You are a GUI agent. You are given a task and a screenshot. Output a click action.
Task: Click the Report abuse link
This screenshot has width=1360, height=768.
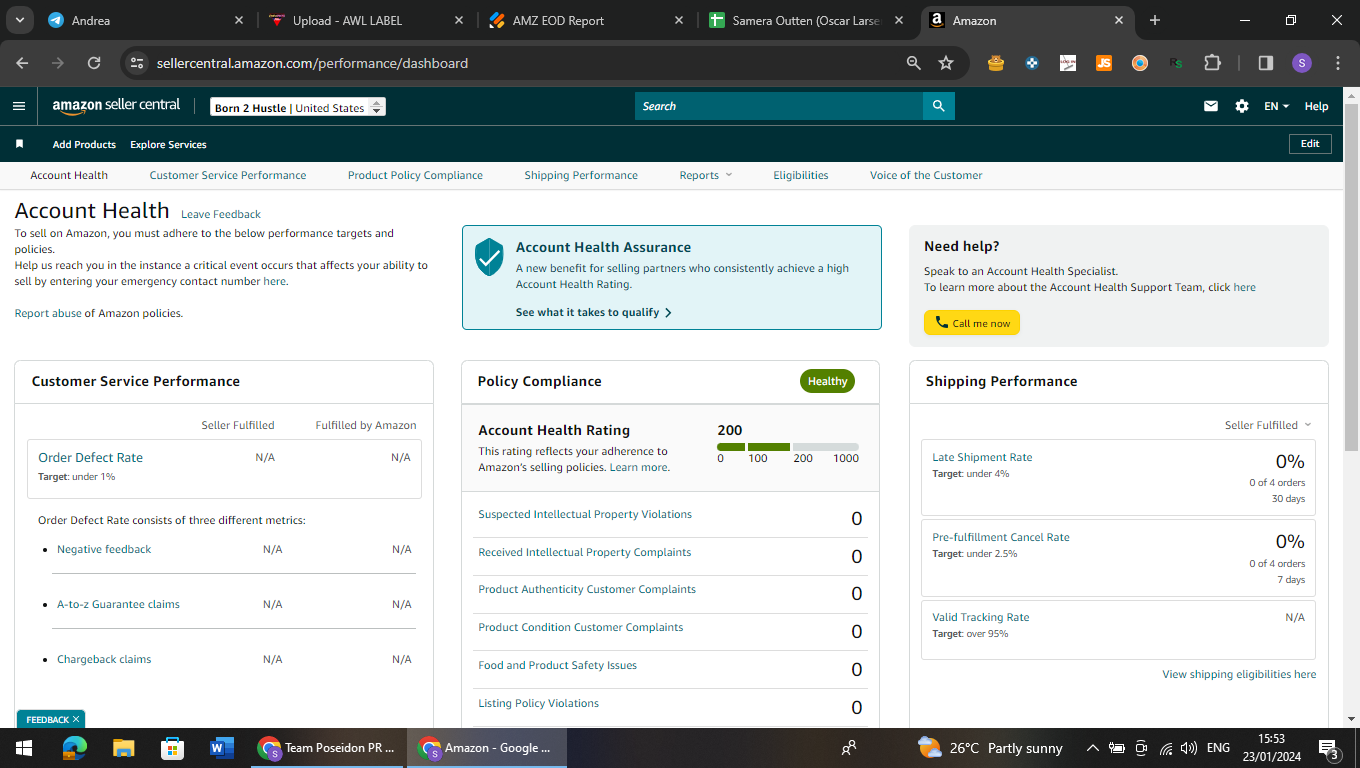[x=48, y=313]
